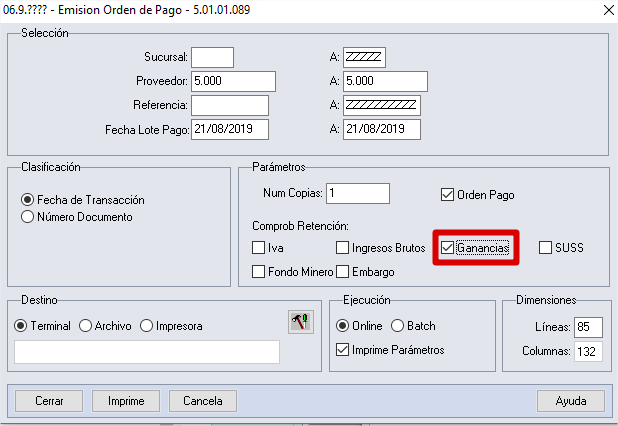Close the Emision Orden de Pago window

point(609,10)
